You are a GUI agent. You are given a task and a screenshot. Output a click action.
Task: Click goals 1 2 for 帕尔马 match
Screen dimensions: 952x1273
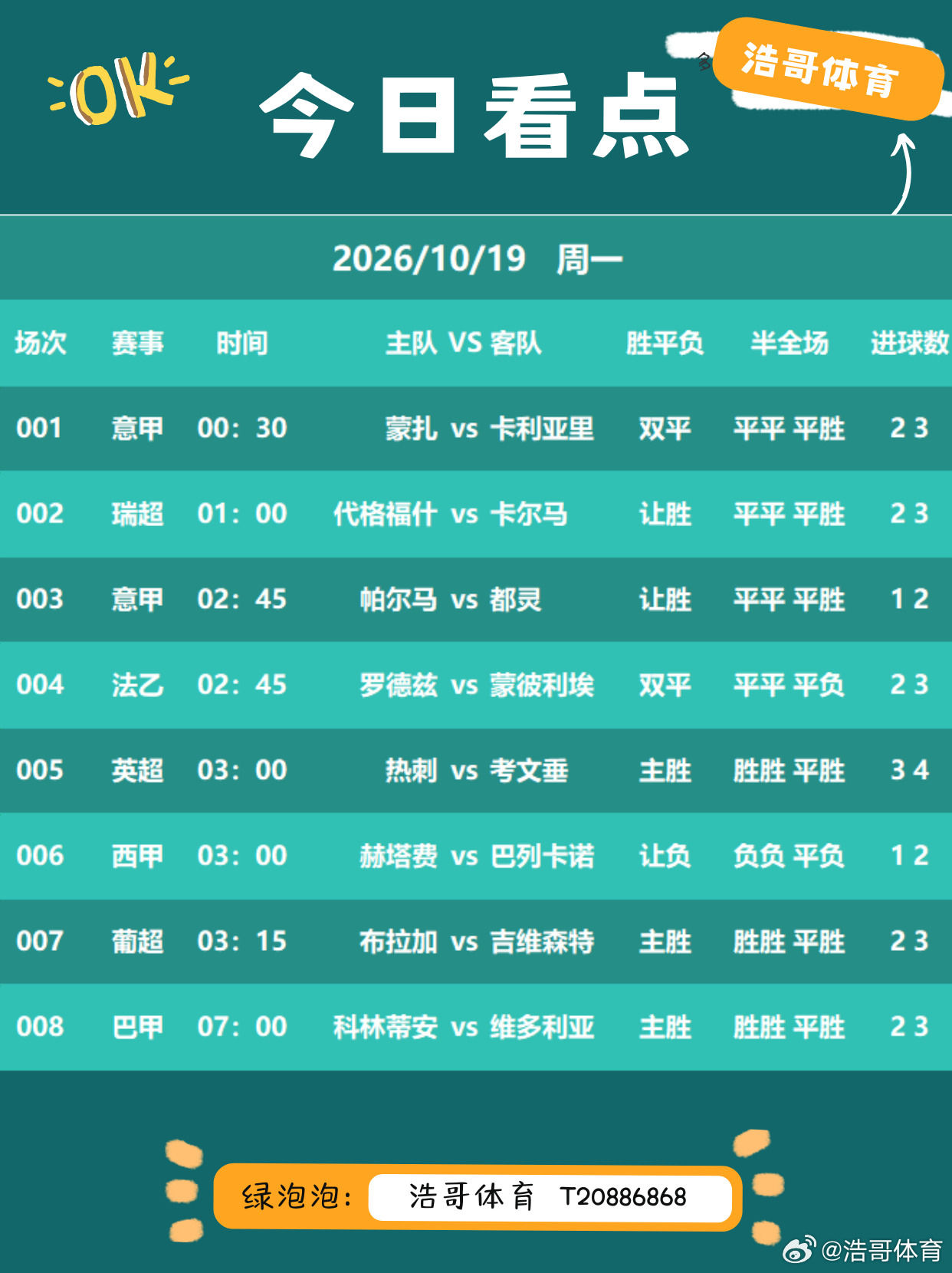pyautogui.click(x=910, y=599)
